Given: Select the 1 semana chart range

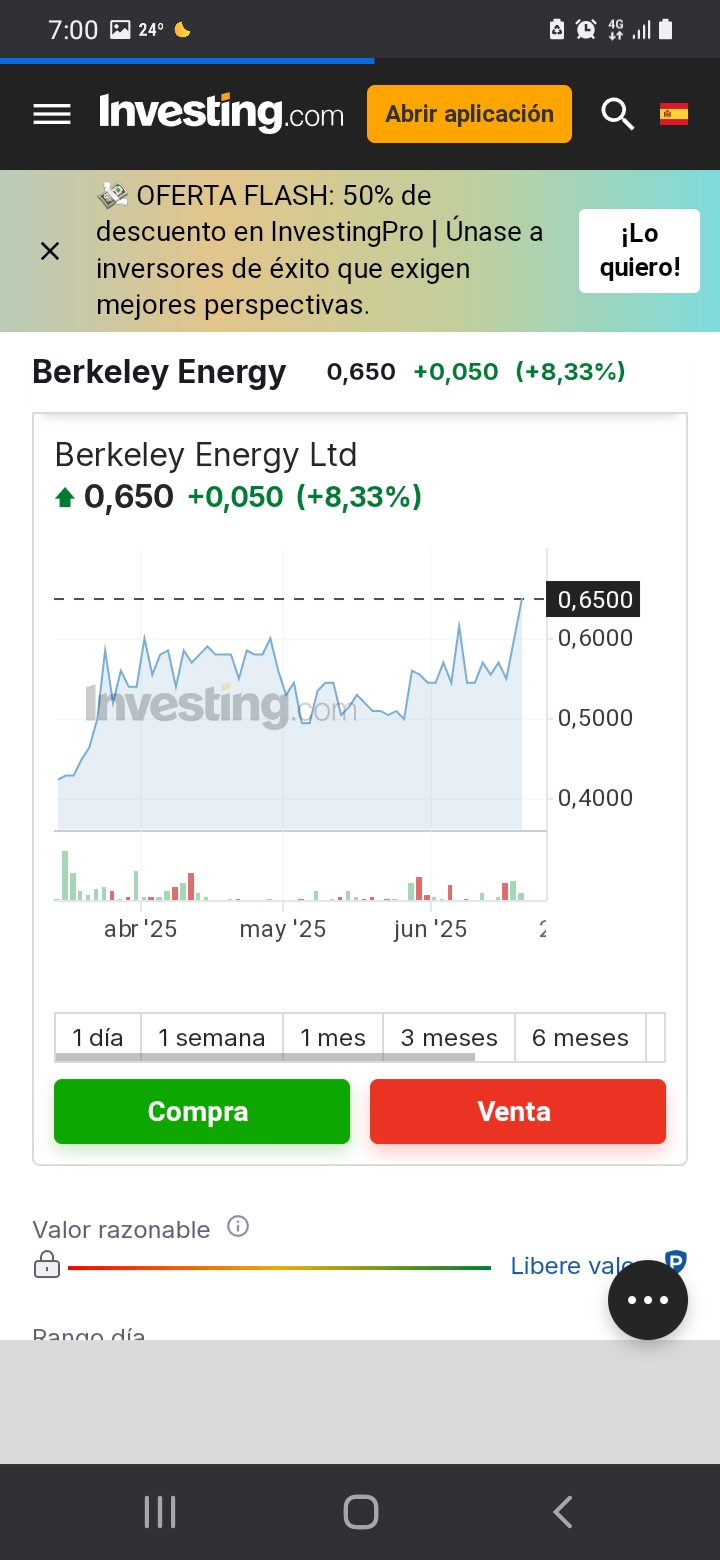Looking at the screenshot, I should pos(212,1038).
